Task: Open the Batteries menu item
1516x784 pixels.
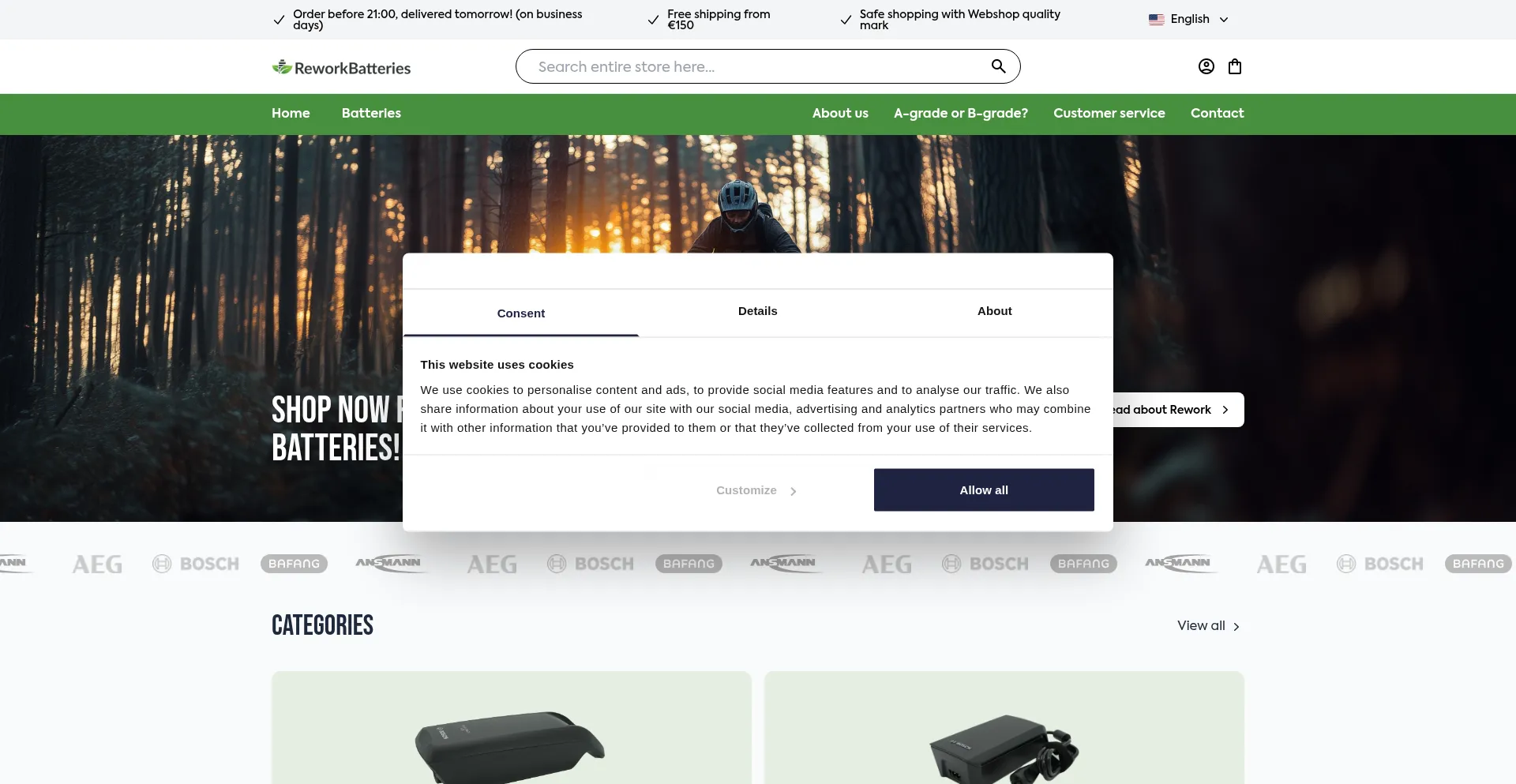Action: point(371,113)
